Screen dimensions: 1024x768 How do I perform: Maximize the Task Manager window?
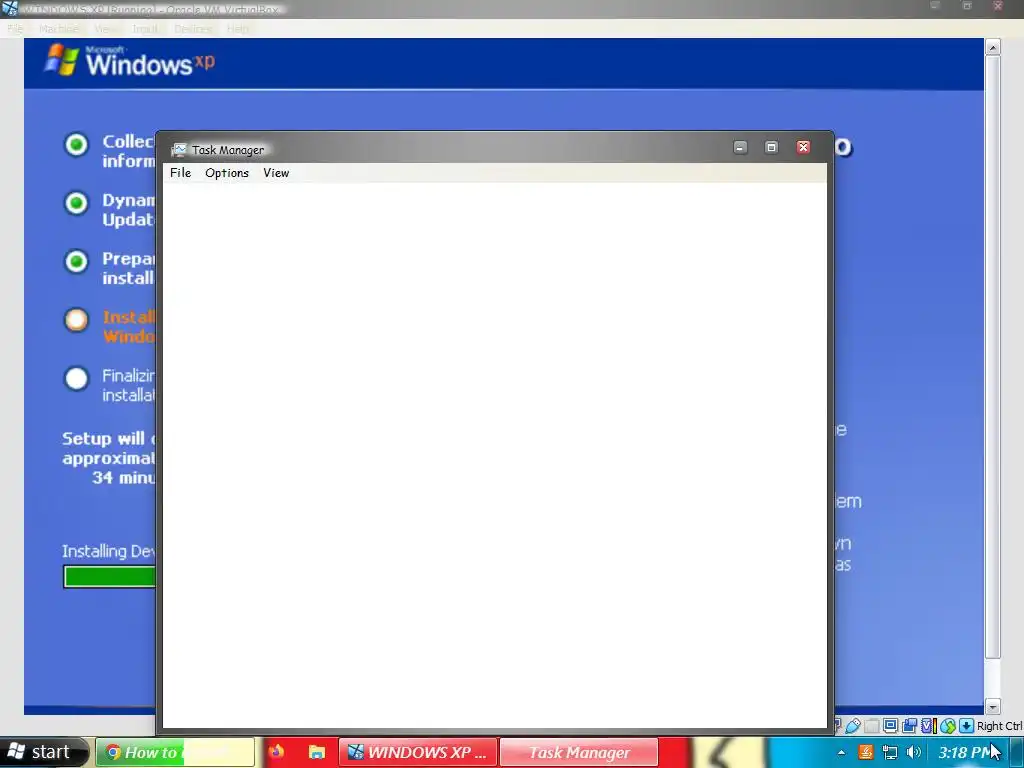point(771,148)
